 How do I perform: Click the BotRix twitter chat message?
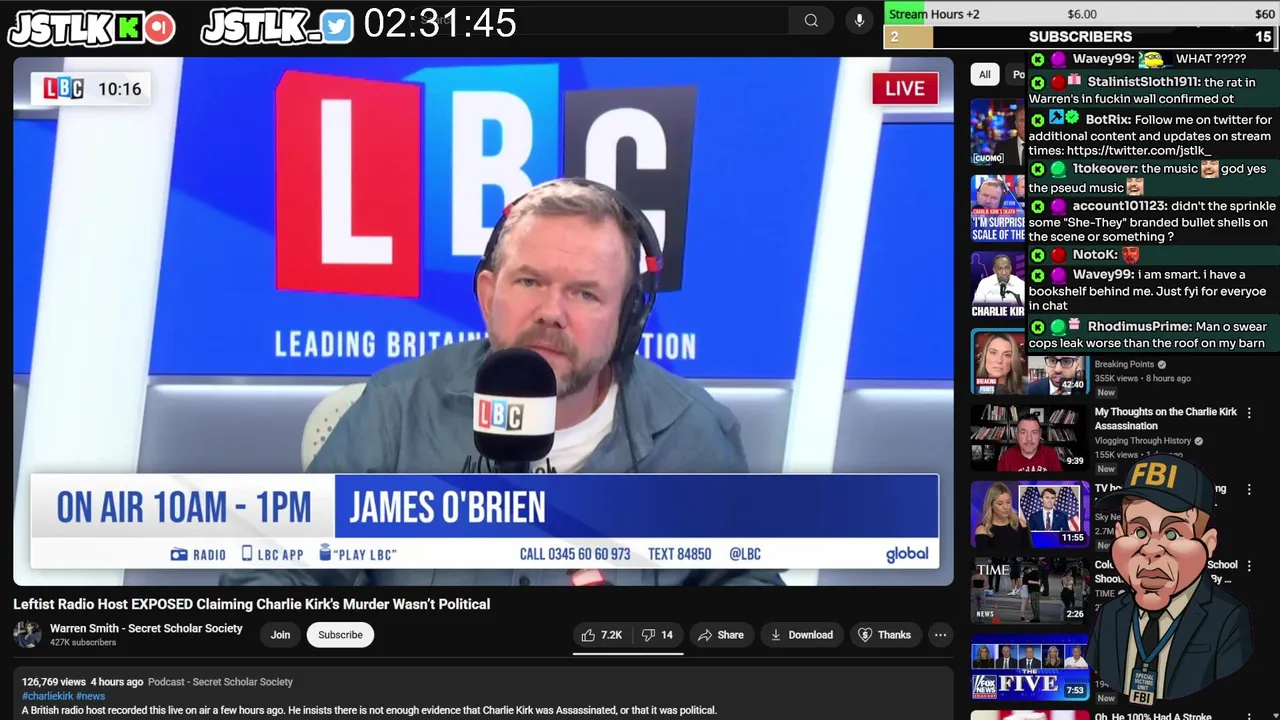tap(1152, 135)
